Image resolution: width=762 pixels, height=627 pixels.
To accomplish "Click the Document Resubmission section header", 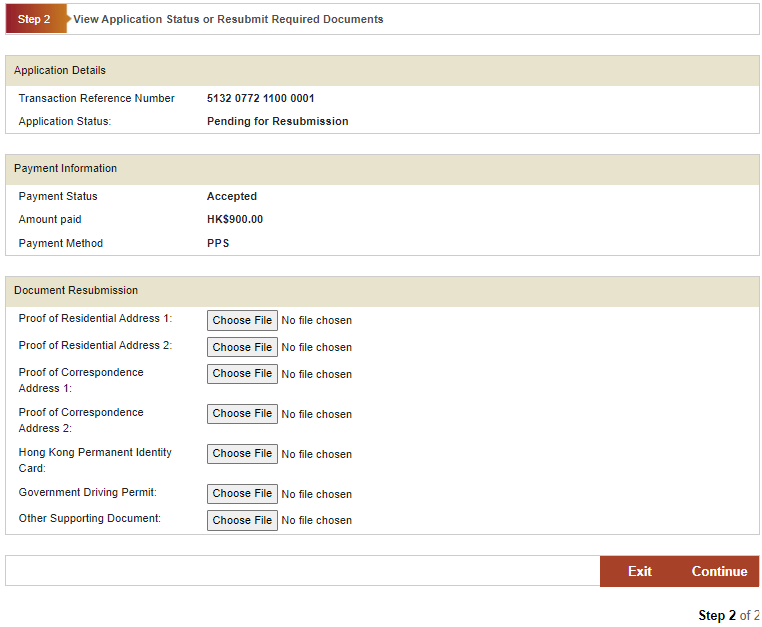I will 76,291.
